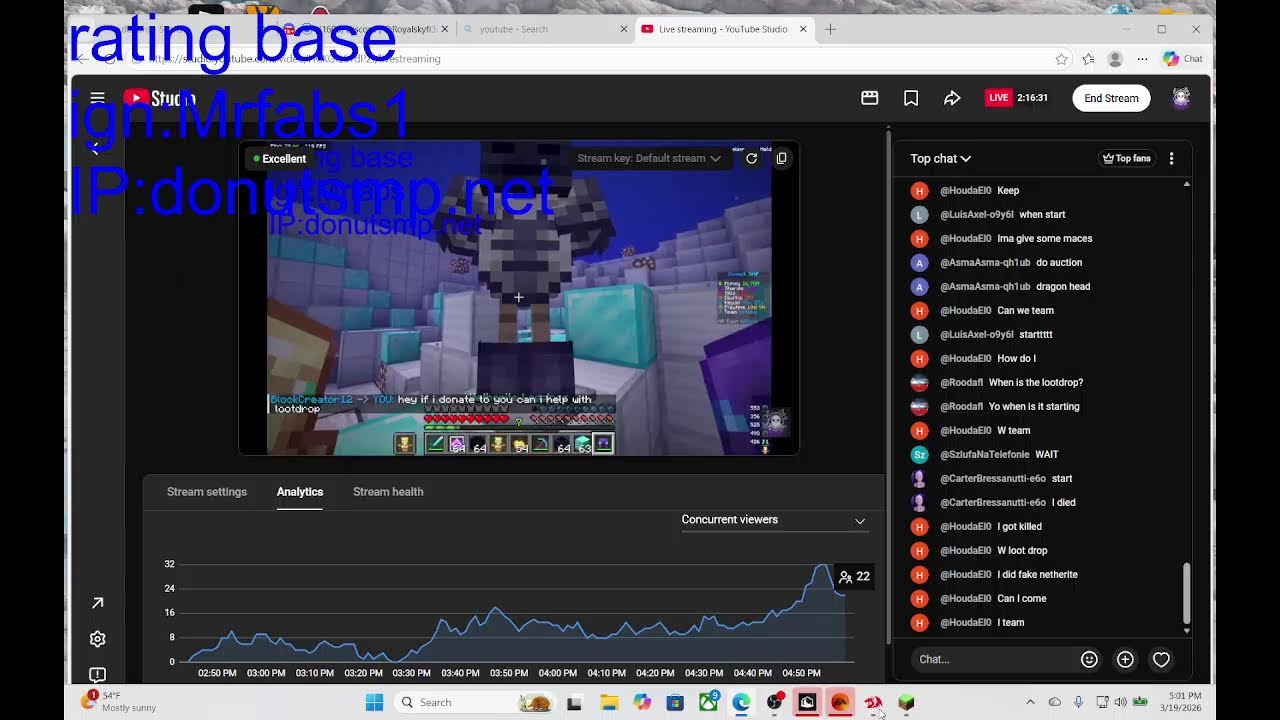Viewport: 1280px width, 720px height.
Task: Open the pop-out arrow icon in sidebar
Action: coord(97,603)
